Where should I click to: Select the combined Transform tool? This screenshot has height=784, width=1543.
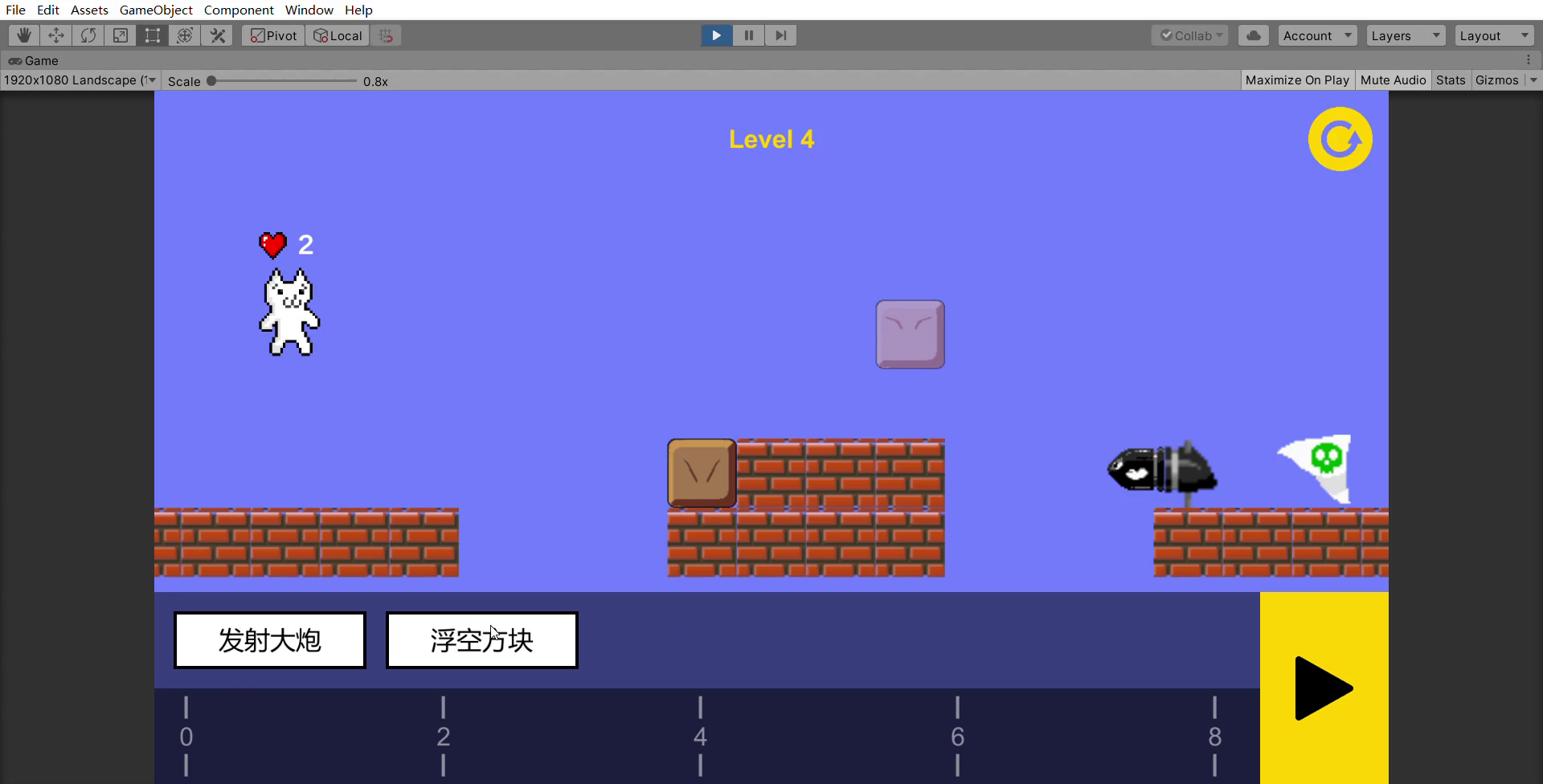185,35
